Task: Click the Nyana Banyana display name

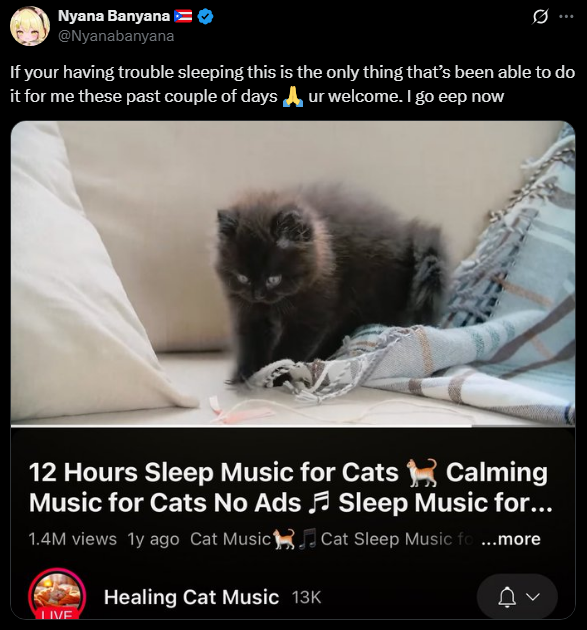Action: [x=114, y=16]
